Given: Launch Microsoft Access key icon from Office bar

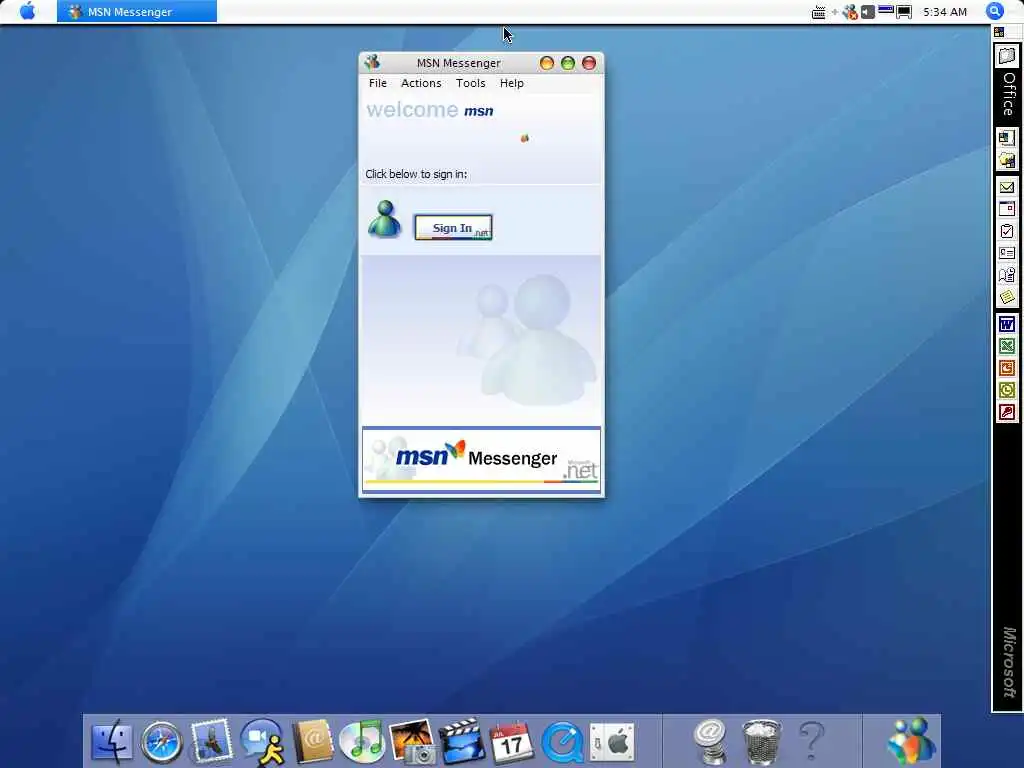Looking at the screenshot, I should 1007,413.
